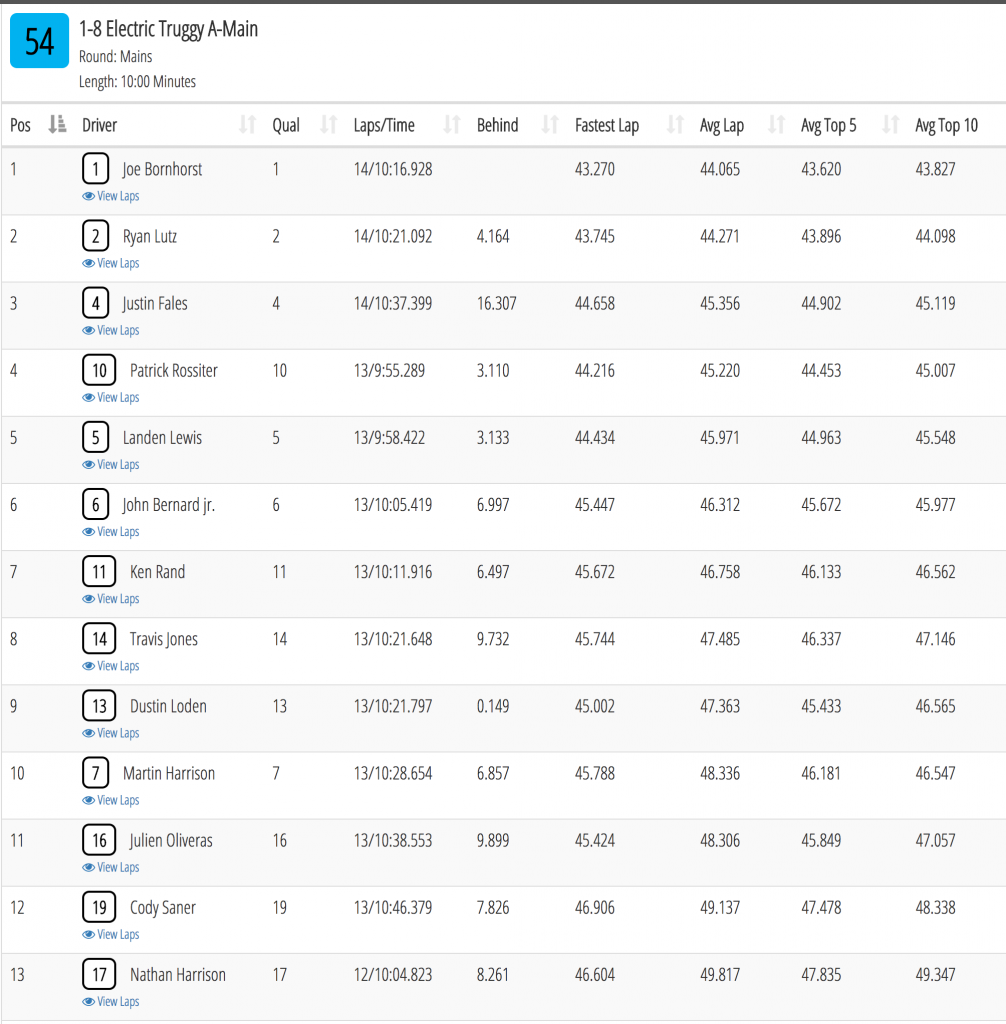Sort by Qual column arrows icon
1006x1024 pixels.
tap(329, 124)
